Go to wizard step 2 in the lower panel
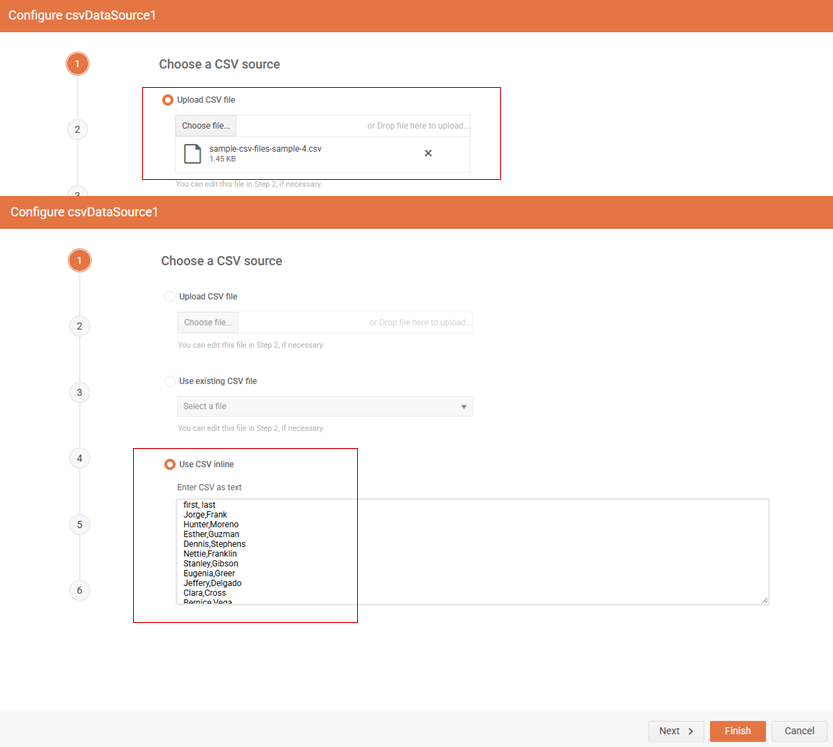Image resolution: width=833 pixels, height=747 pixels. 80,326
